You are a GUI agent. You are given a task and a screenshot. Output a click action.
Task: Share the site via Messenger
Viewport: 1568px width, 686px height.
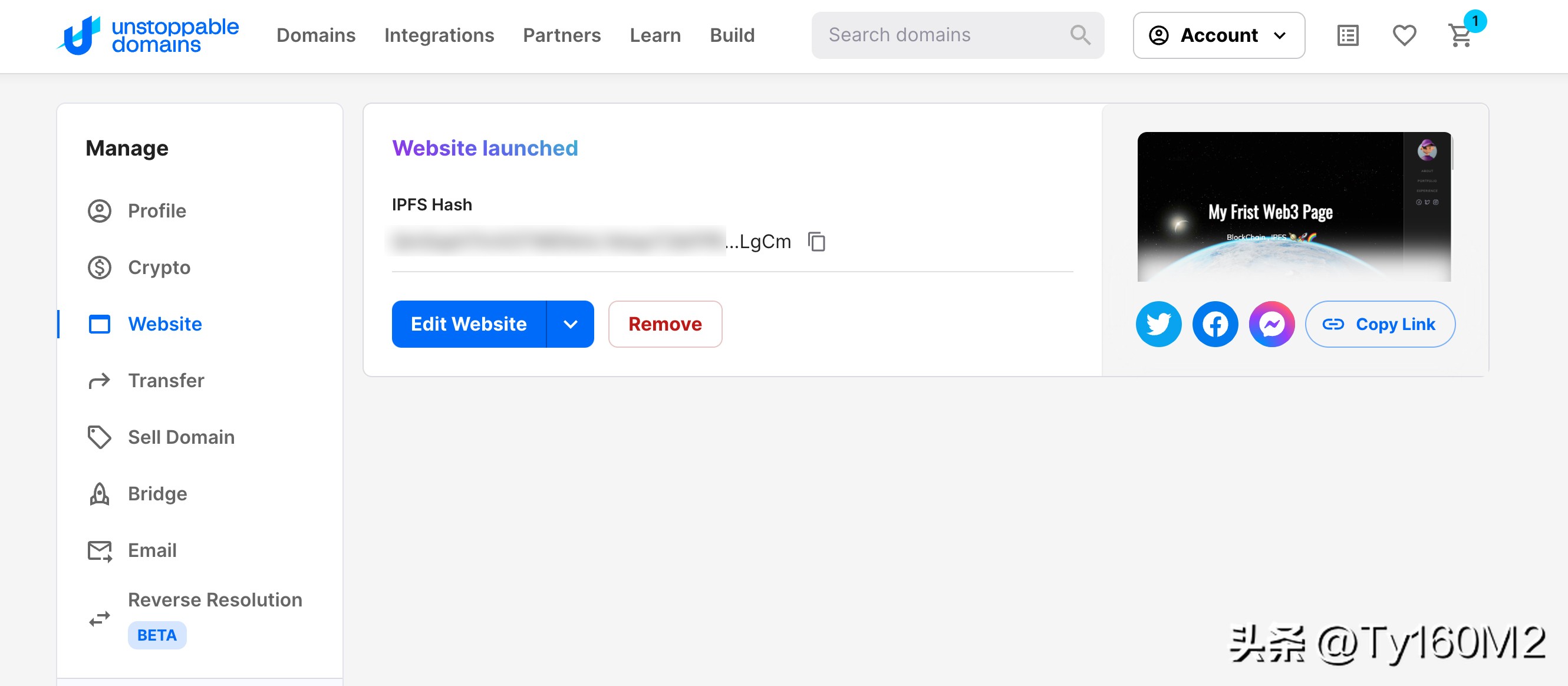(1273, 324)
